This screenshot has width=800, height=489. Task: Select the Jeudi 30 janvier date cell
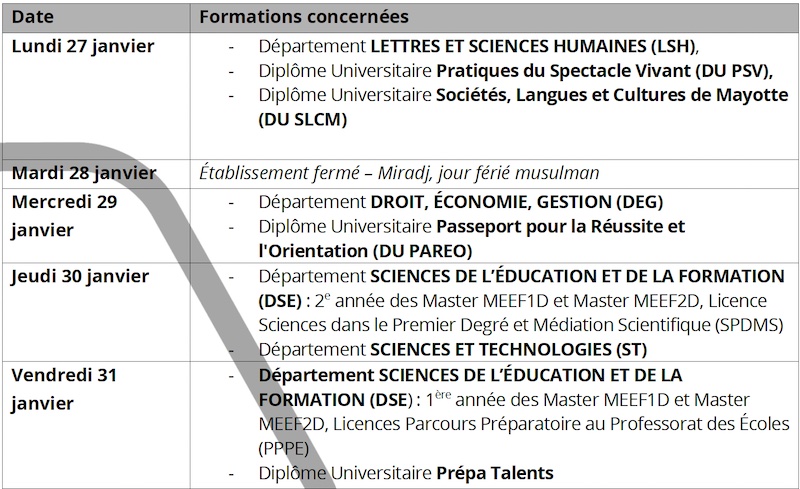click(96, 312)
